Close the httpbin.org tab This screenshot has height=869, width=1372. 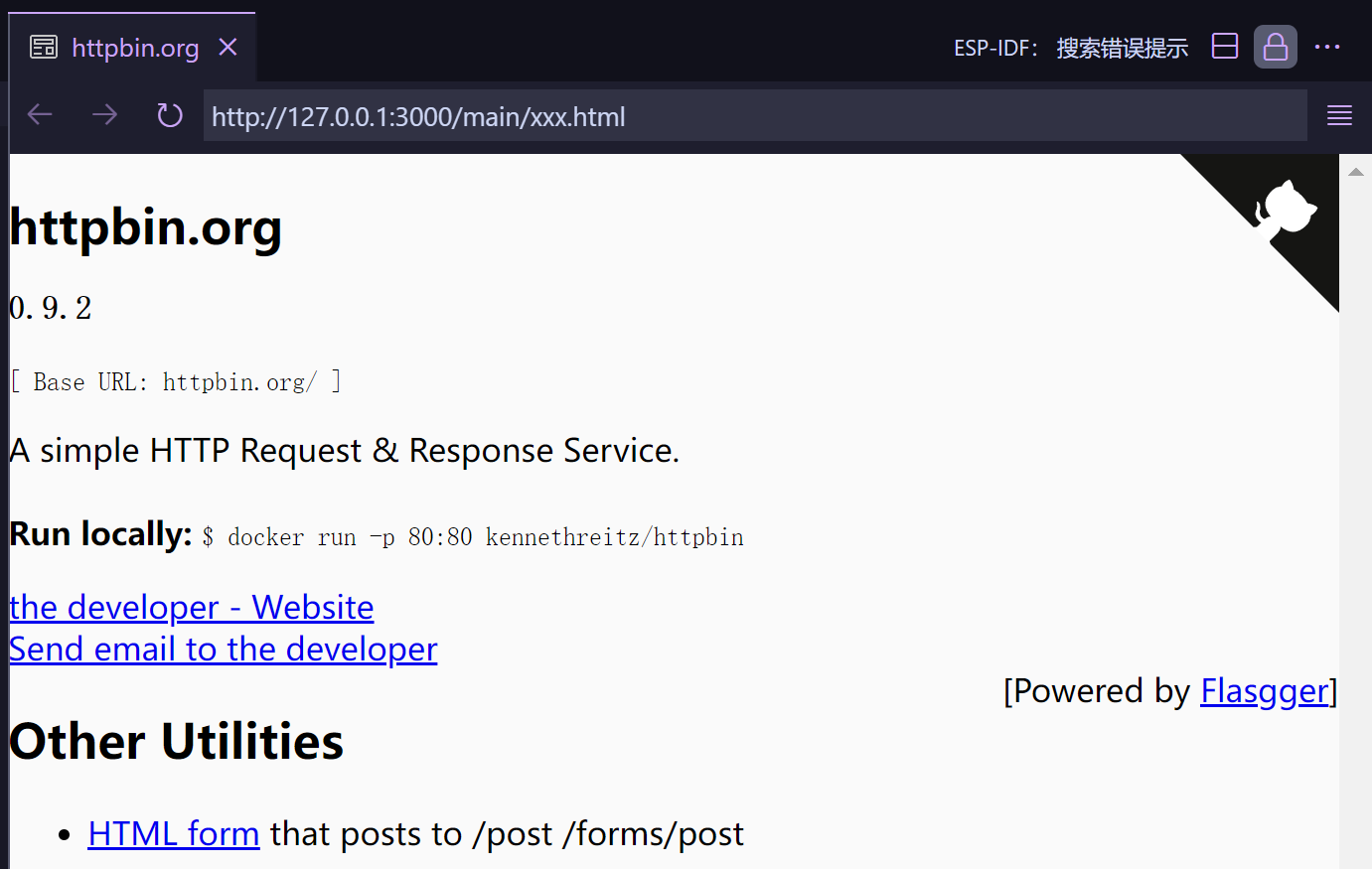tap(228, 46)
